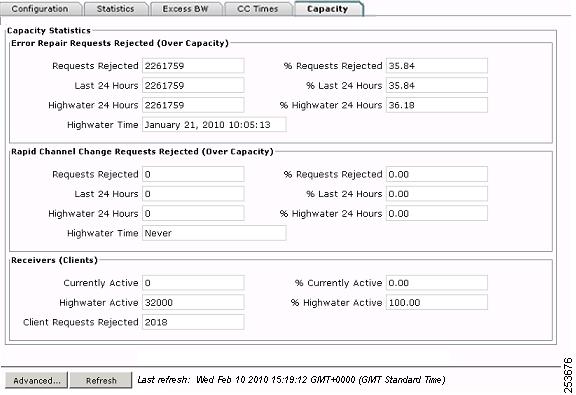Click the Client Requests Rejected field

coord(193,322)
